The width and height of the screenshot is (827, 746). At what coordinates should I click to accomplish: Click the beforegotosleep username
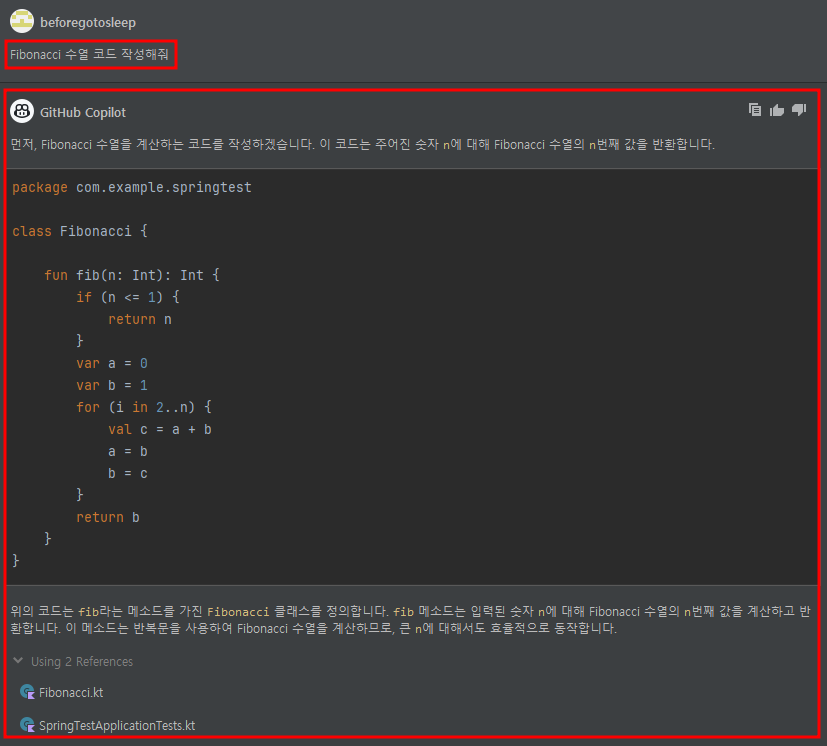pos(88,23)
